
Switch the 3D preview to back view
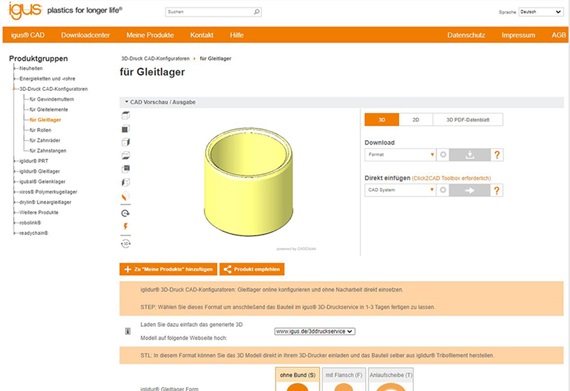tap(125, 169)
